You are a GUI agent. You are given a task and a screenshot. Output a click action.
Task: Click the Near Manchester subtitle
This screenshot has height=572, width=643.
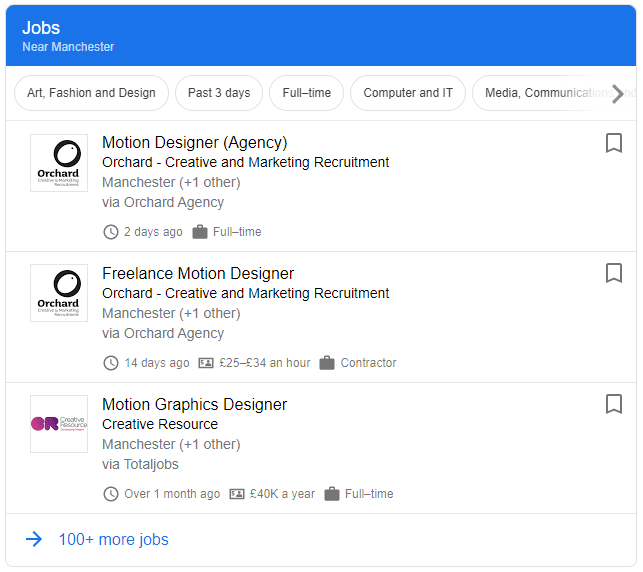(68, 47)
